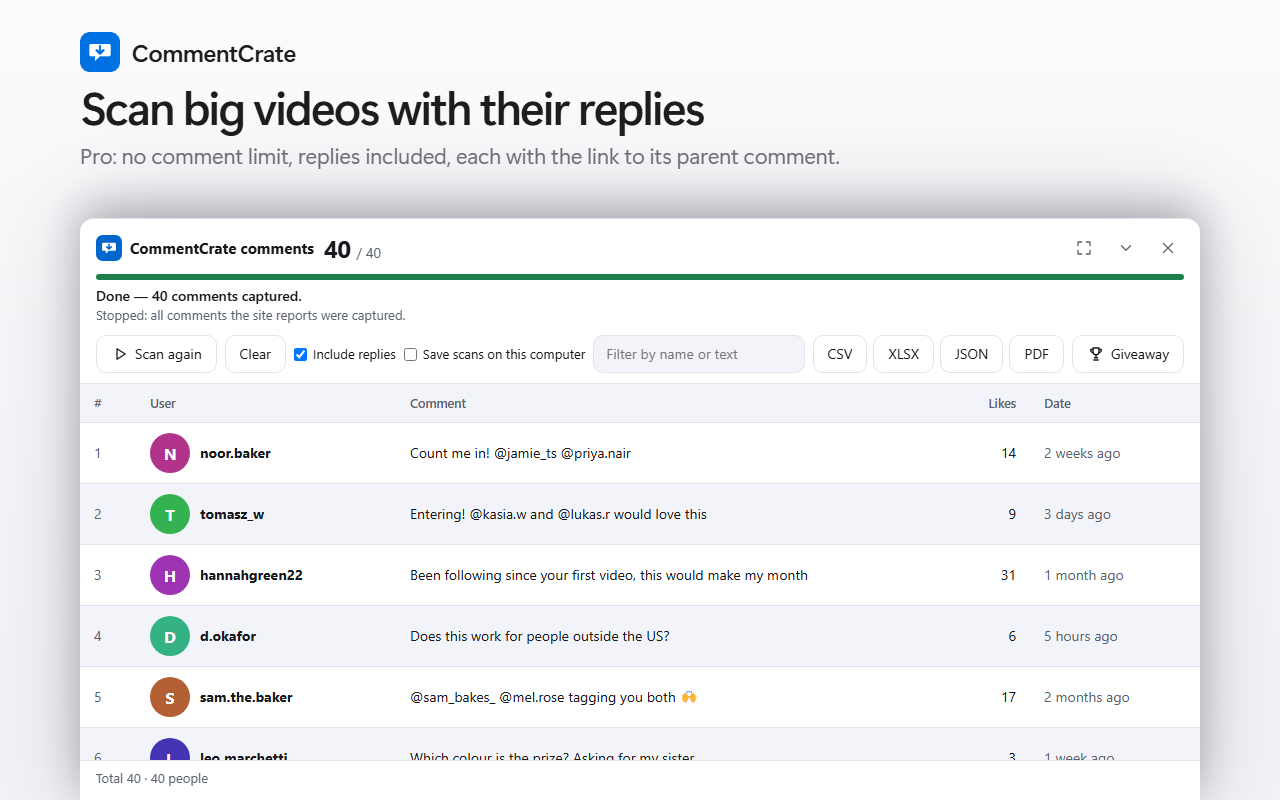Click the likes value 31

(1008, 575)
